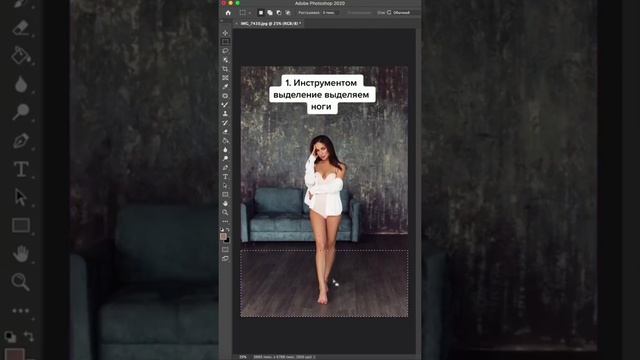
Task: Select the Quick Selection tool
Action: (x=225, y=60)
